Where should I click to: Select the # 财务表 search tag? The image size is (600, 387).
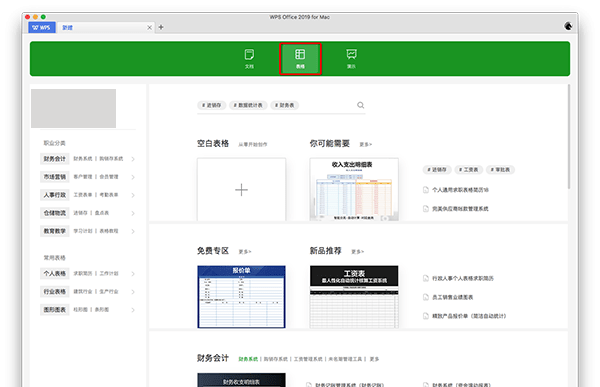(x=285, y=105)
